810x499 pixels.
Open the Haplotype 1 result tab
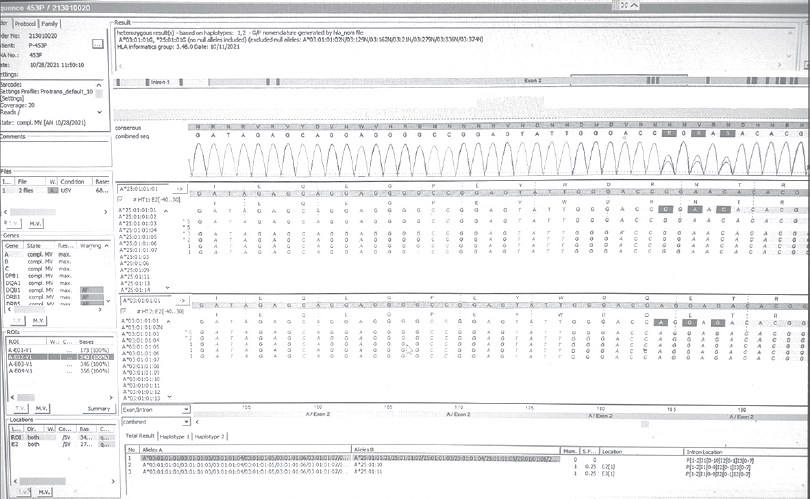176,437
